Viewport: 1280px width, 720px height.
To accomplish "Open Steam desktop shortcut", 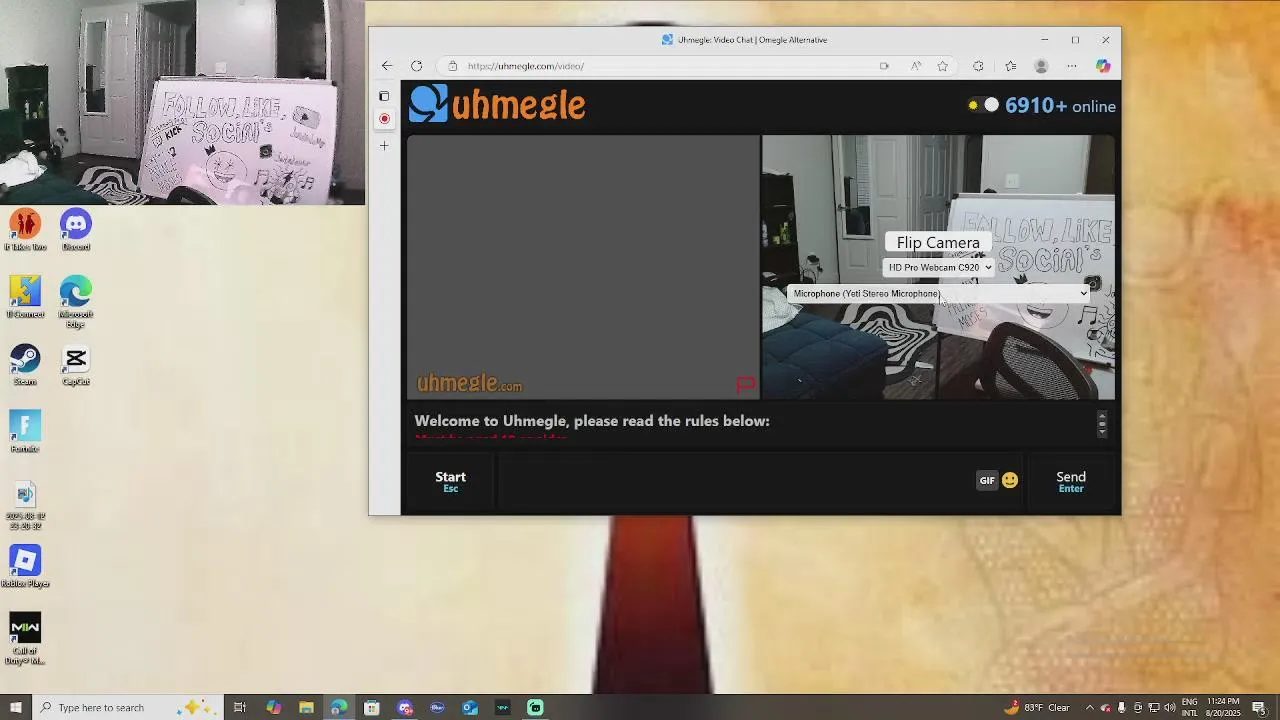I will click(x=25, y=365).
